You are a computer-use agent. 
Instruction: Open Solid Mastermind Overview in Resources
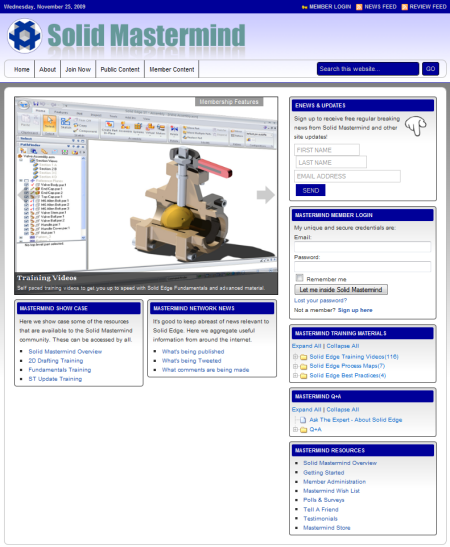tap(340, 463)
